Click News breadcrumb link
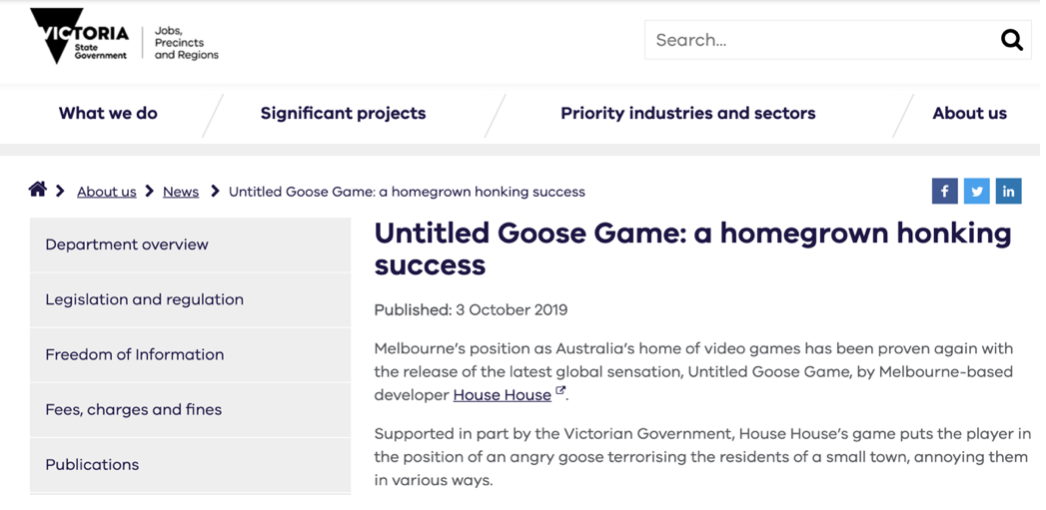The image size is (1046, 510). [x=181, y=192]
